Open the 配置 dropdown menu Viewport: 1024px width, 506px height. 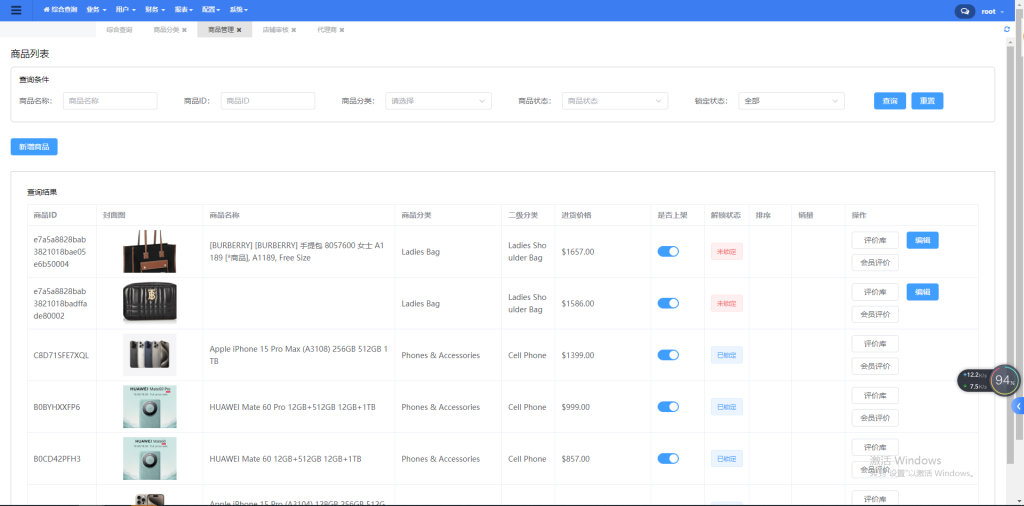(211, 10)
